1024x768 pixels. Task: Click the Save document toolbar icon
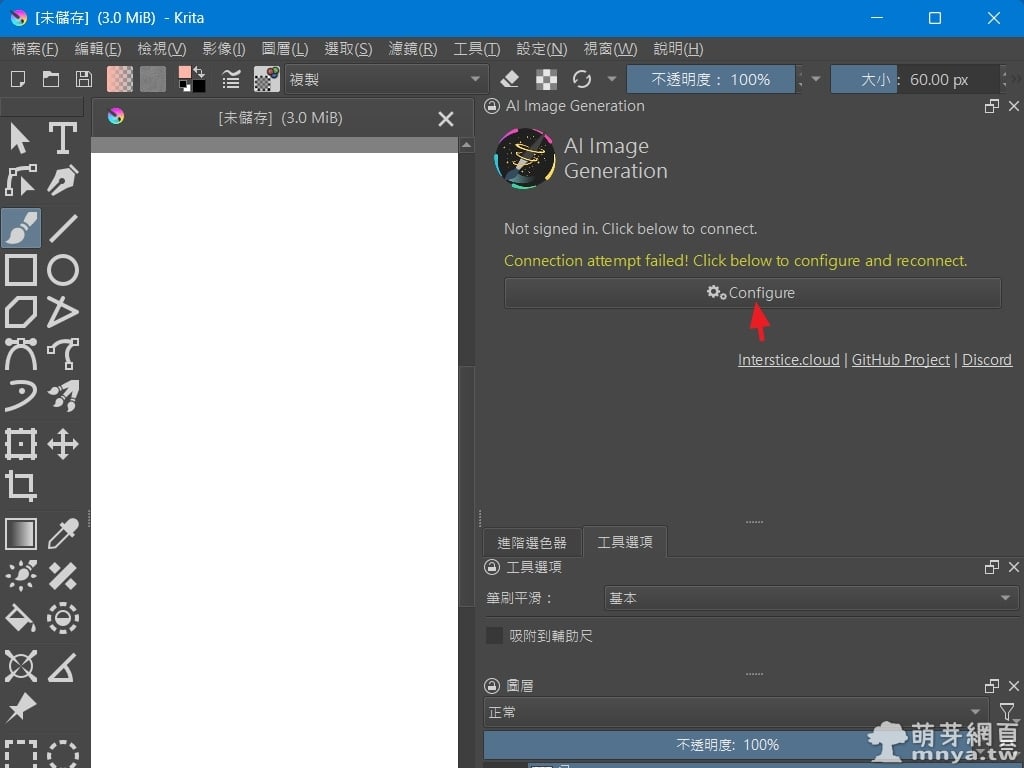coord(84,79)
